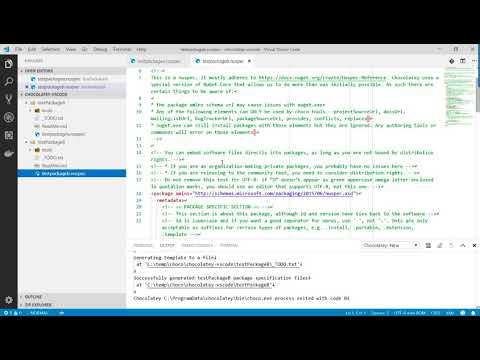
Task: Open the Go menu
Action: 85,49
